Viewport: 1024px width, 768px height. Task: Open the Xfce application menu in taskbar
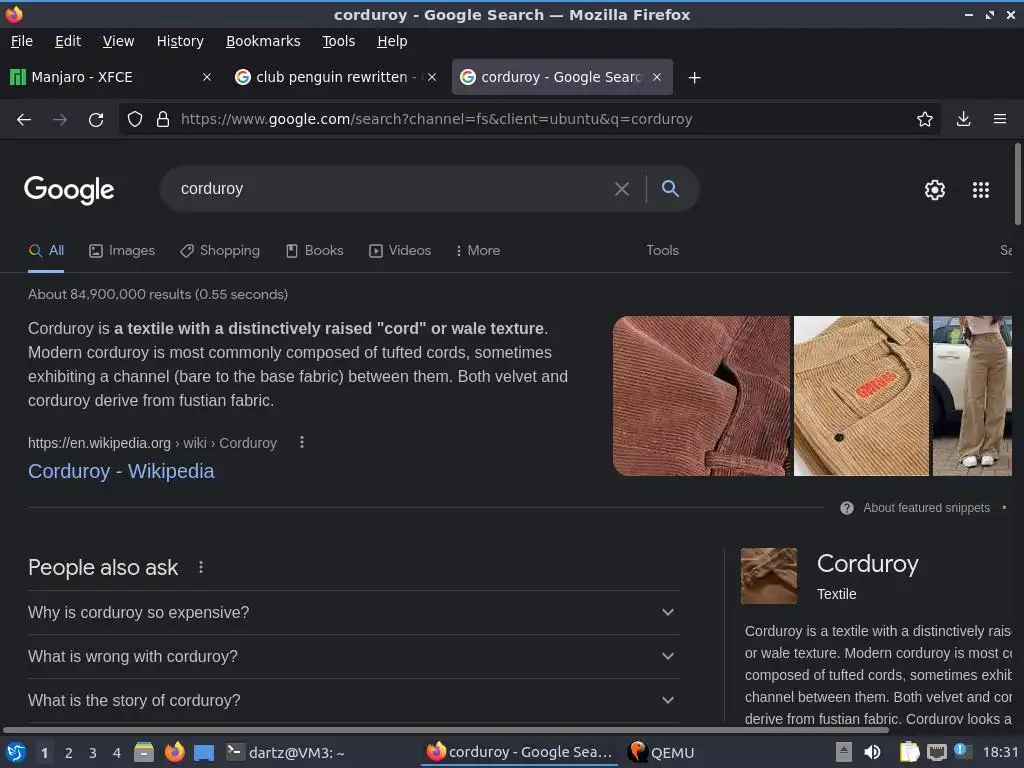point(15,752)
